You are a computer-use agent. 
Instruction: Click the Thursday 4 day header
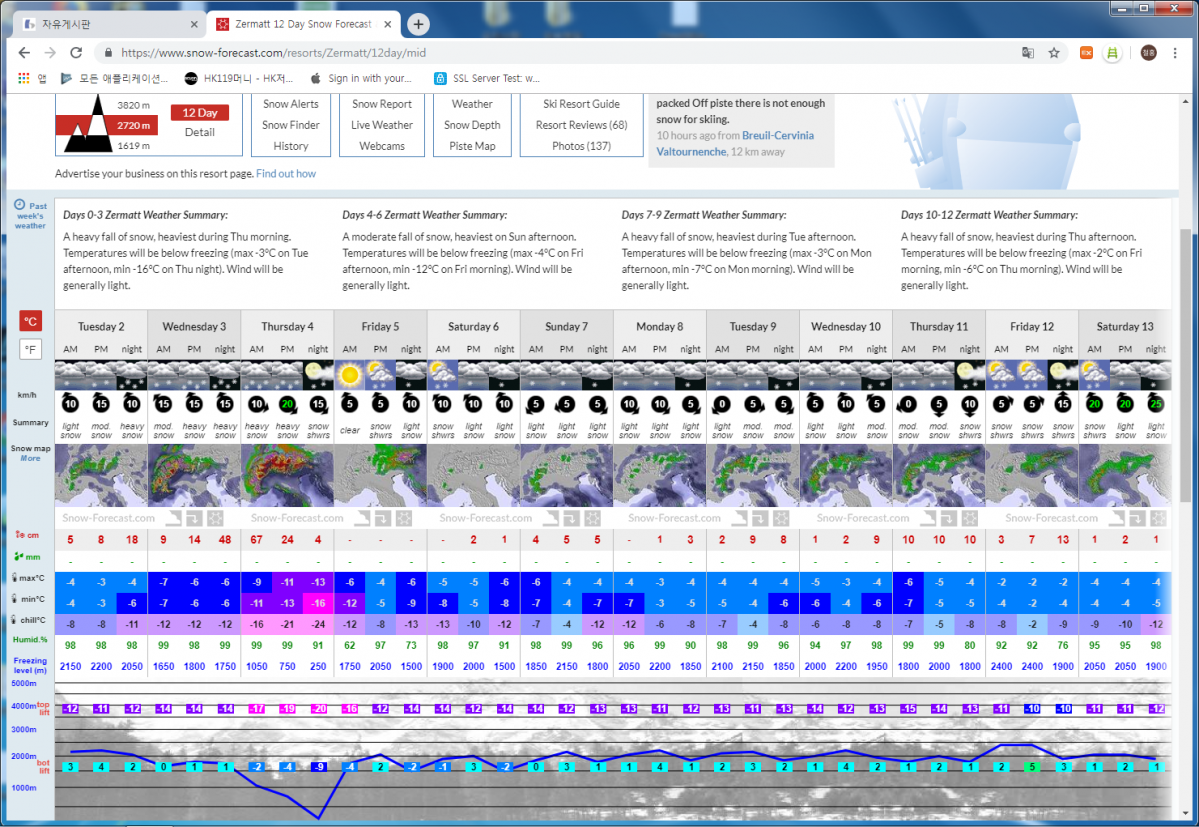(288, 326)
